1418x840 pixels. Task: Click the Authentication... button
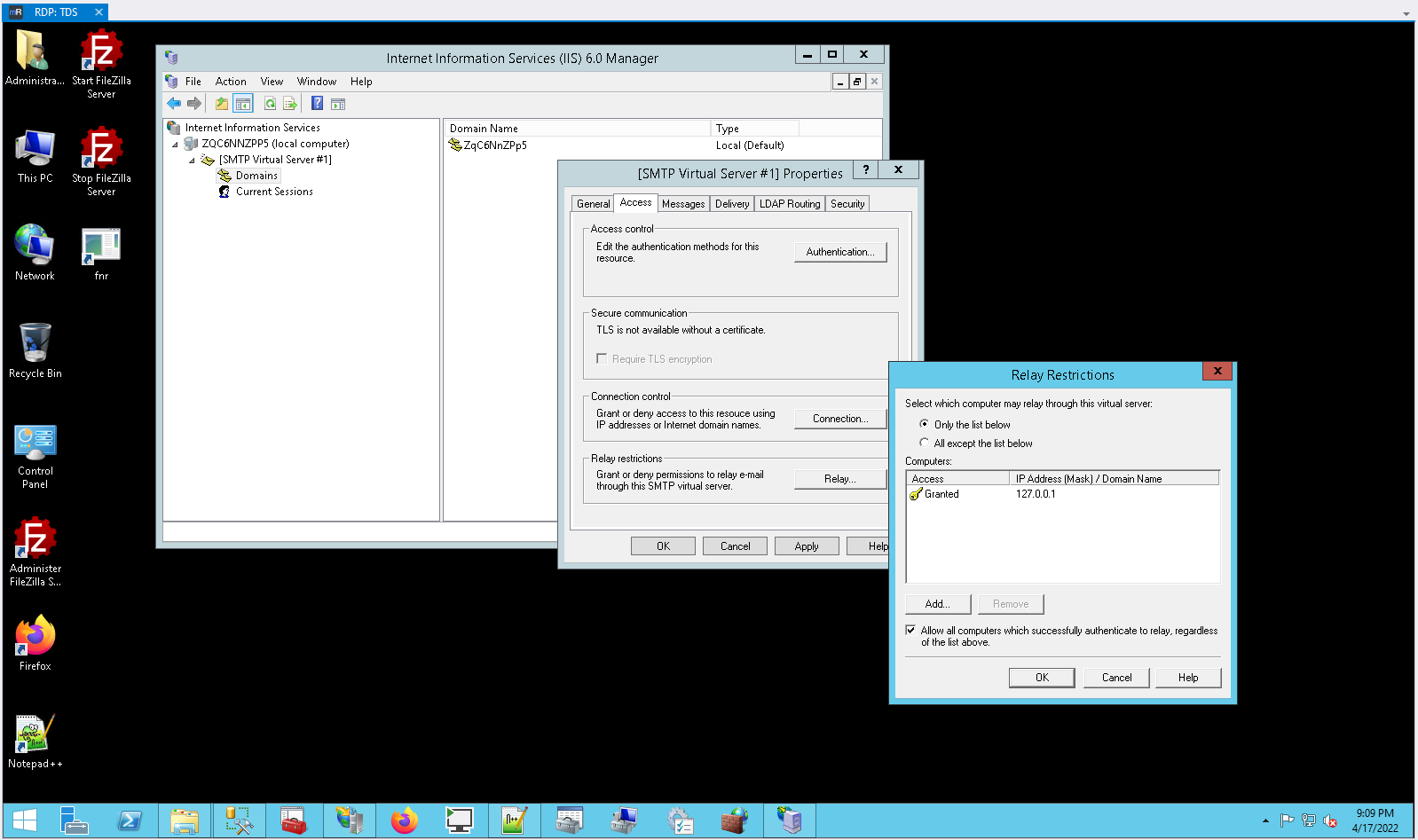click(840, 252)
